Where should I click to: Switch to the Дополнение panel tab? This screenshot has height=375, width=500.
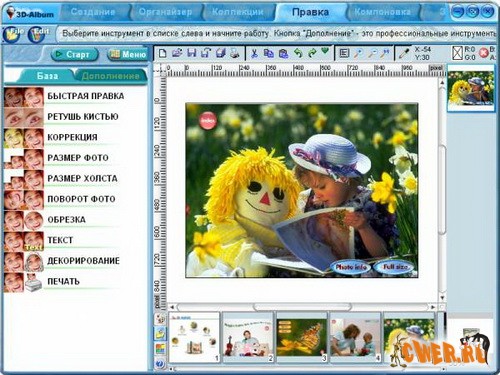(111, 76)
